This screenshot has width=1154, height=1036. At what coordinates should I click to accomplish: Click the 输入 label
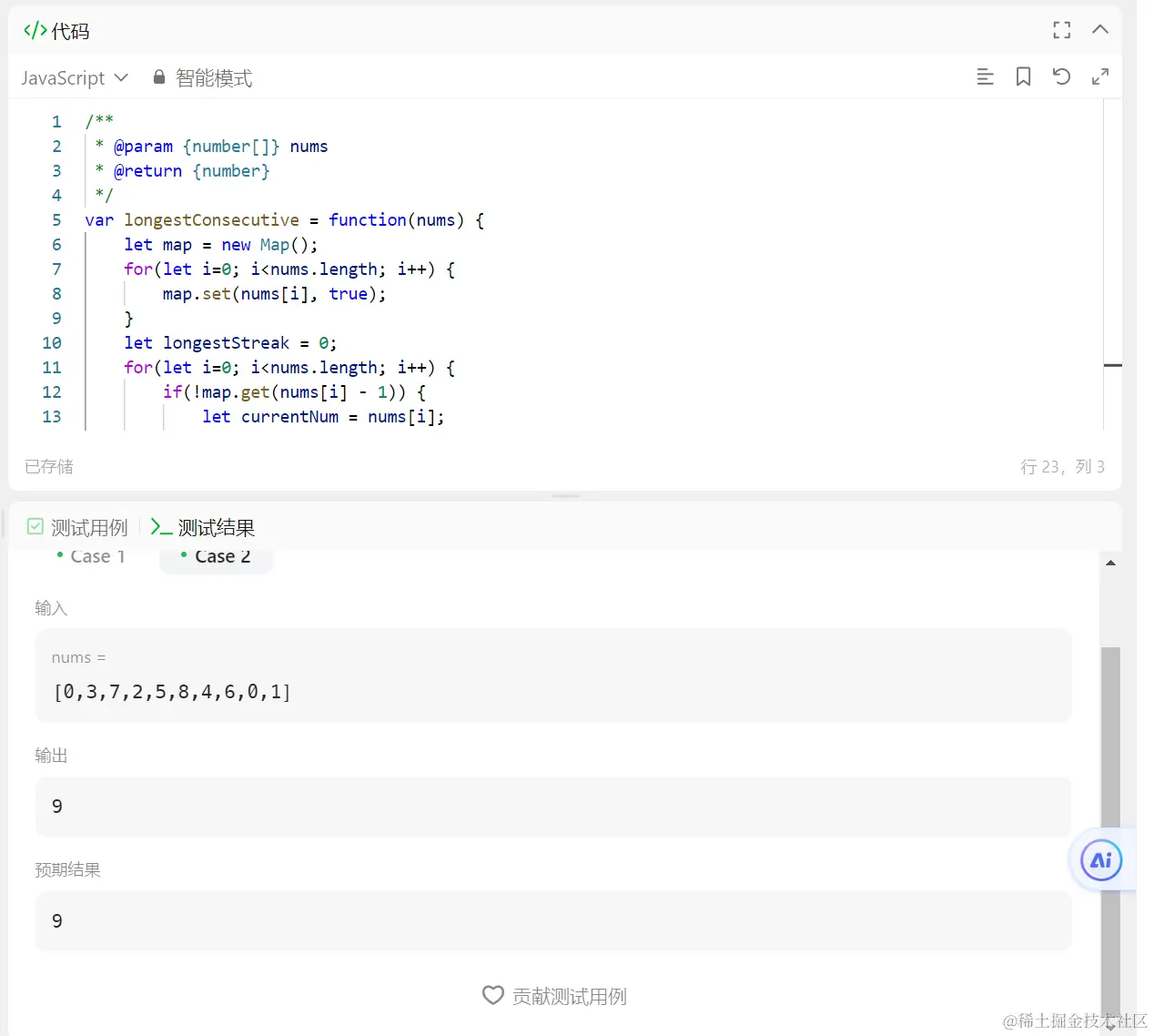point(51,608)
